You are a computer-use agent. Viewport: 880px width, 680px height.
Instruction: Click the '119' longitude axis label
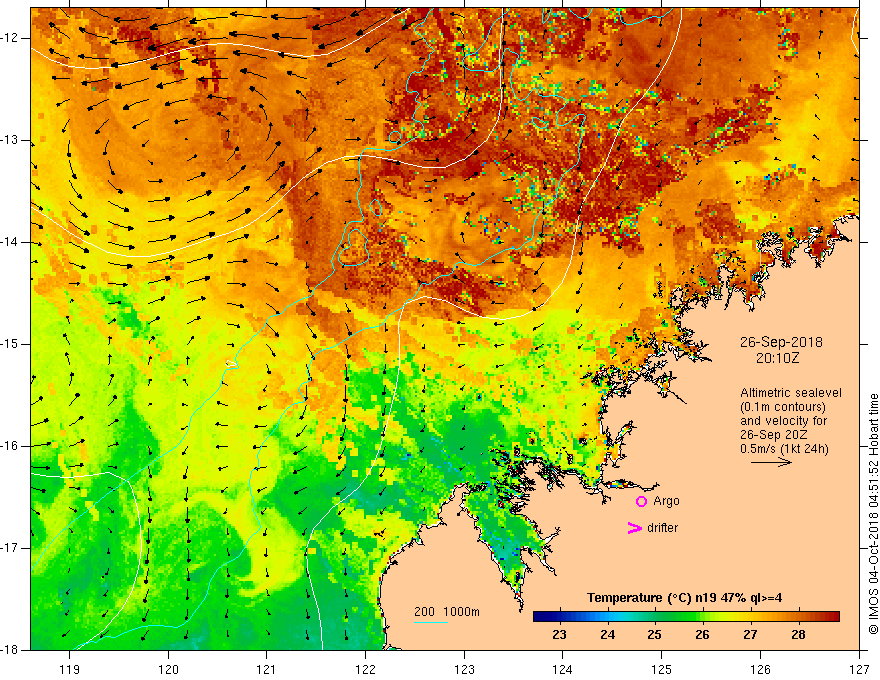click(x=70, y=670)
